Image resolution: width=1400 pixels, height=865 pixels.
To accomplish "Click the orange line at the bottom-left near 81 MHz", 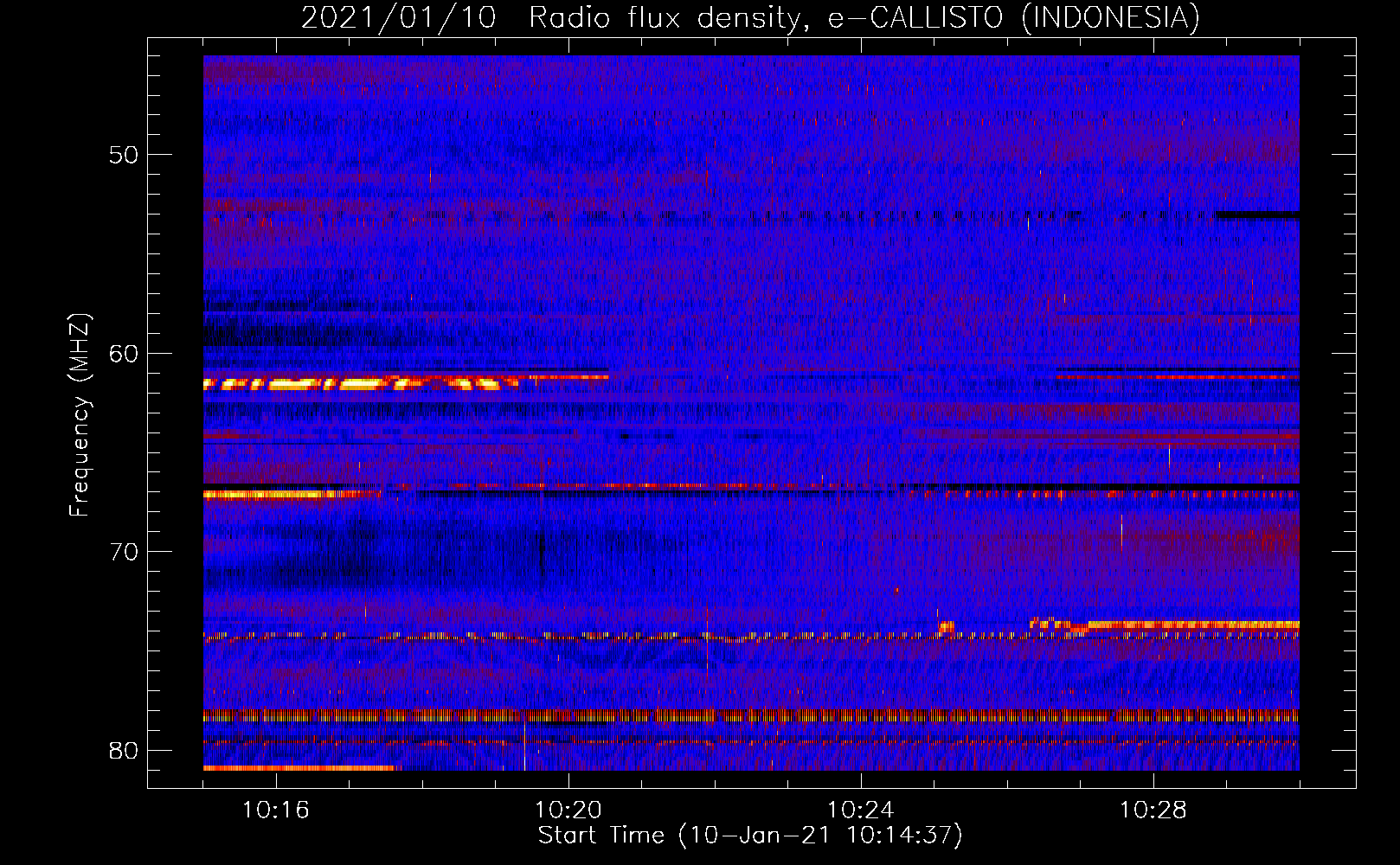I will [300, 767].
